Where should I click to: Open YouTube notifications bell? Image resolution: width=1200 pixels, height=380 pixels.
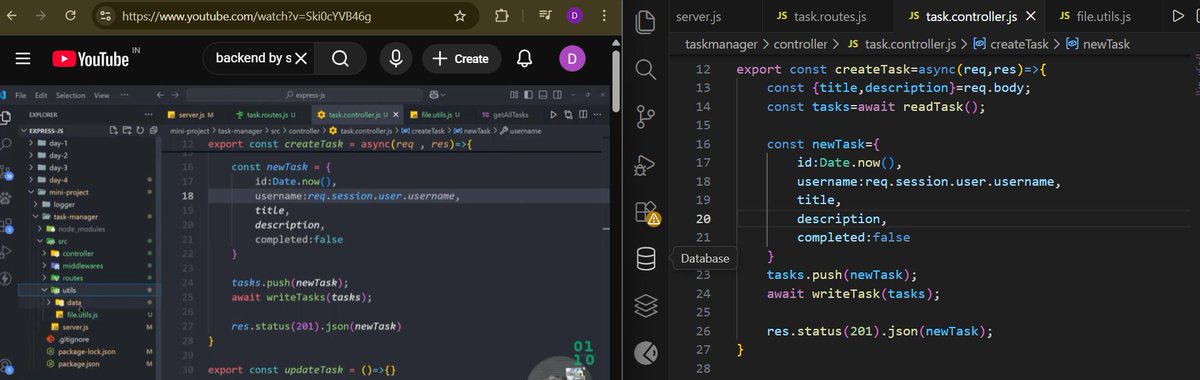[x=524, y=59]
